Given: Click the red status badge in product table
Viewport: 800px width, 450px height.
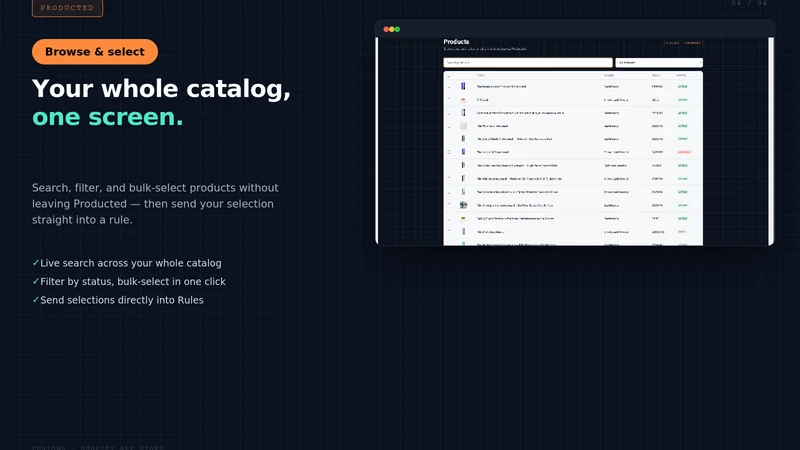Looking at the screenshot, I should coord(684,152).
